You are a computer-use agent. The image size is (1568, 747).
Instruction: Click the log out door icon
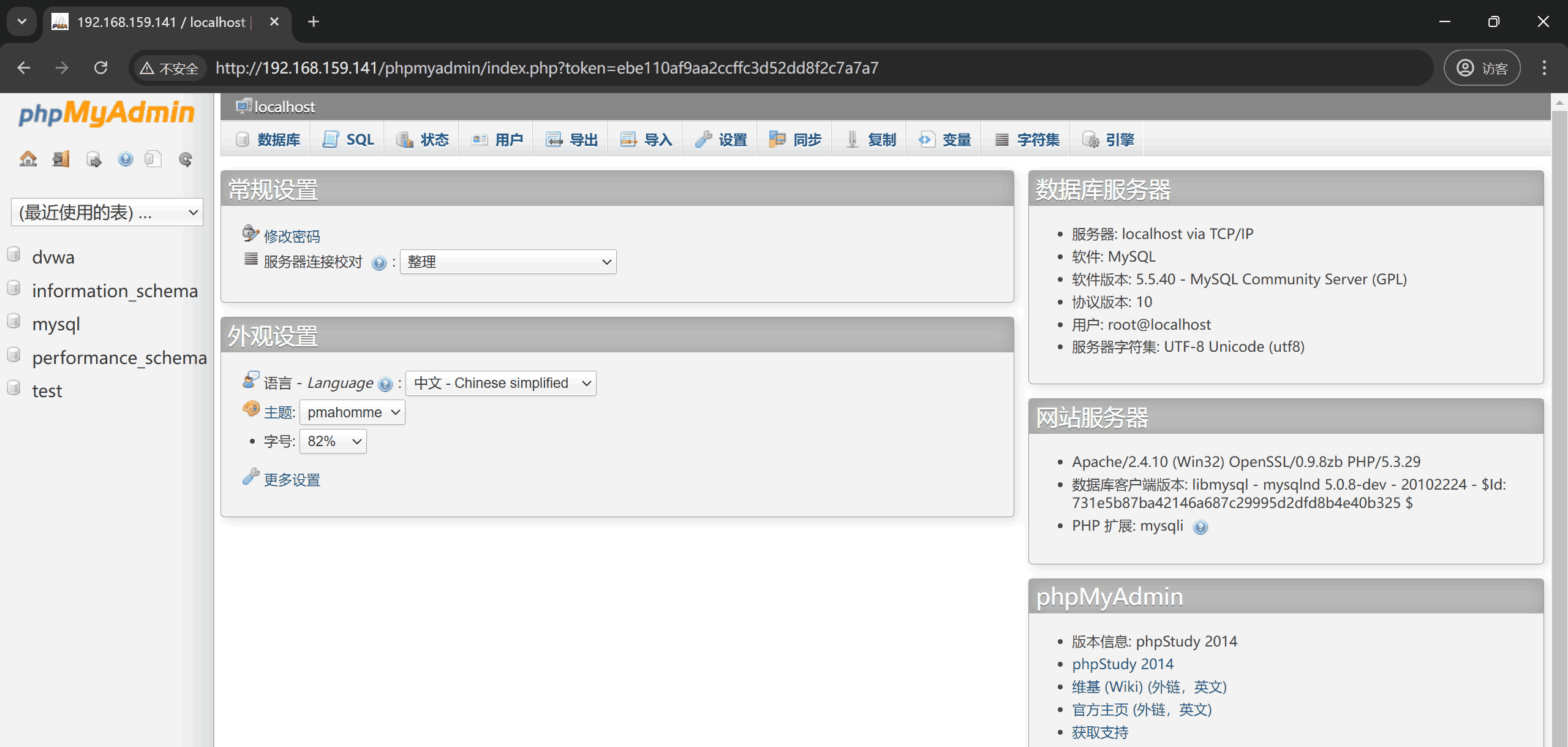pyautogui.click(x=61, y=158)
